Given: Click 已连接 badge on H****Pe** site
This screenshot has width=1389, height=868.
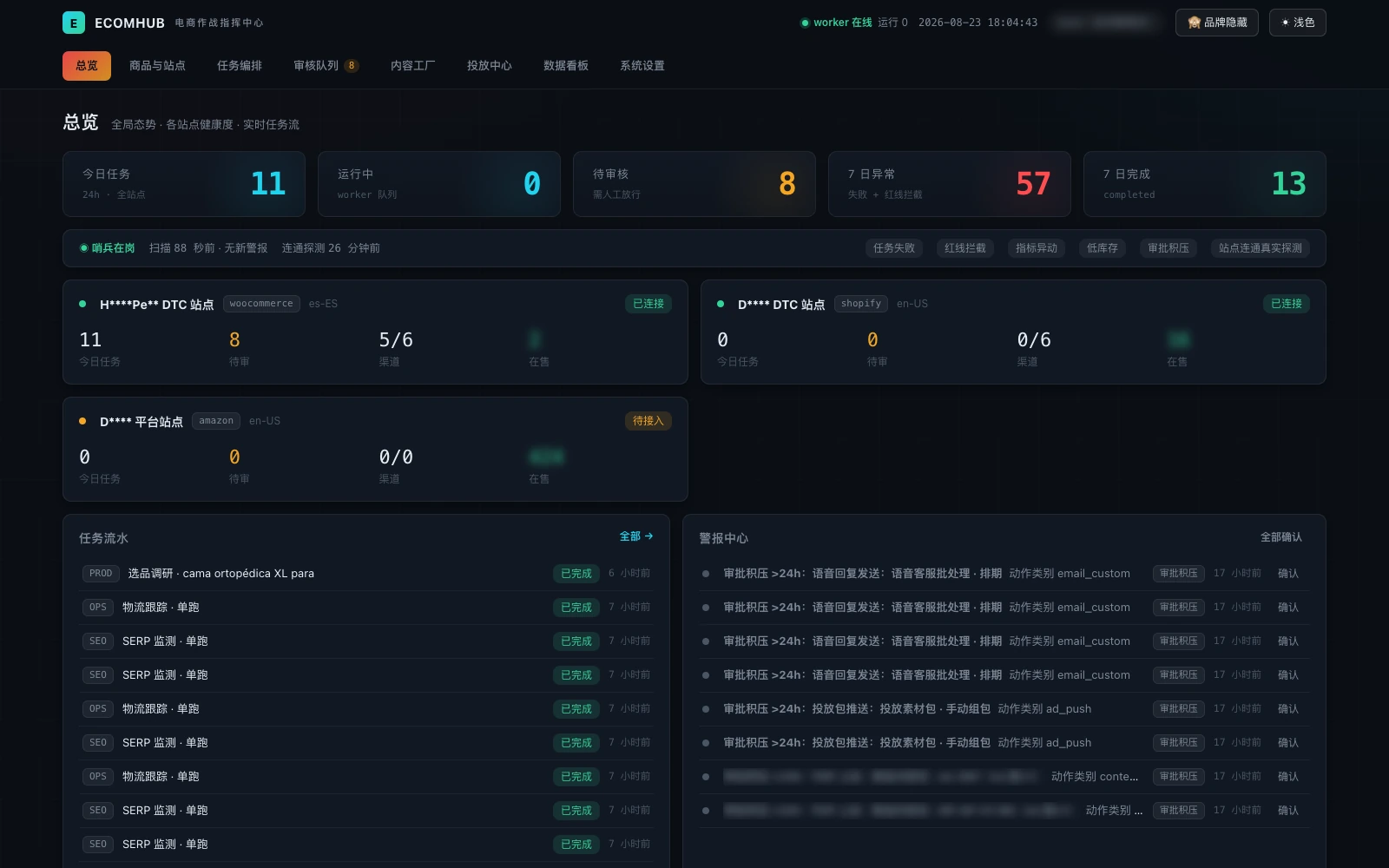Looking at the screenshot, I should [x=648, y=304].
